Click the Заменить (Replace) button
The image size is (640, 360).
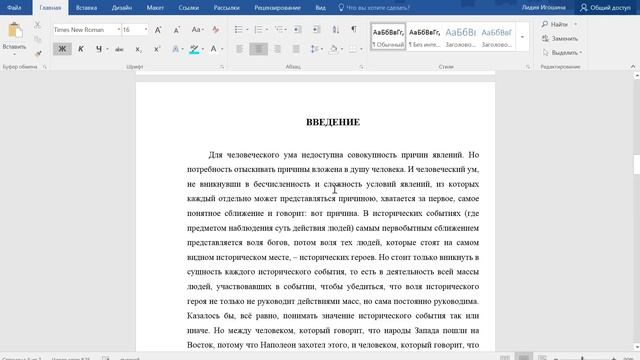[560, 39]
